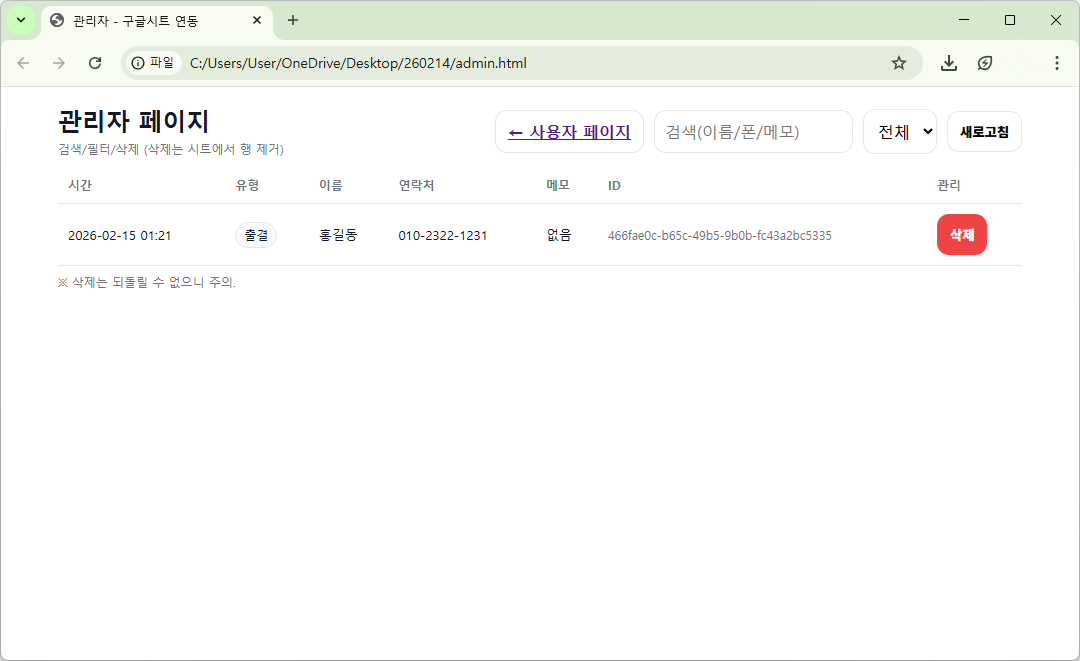Click the 출결 type badge in the row
Viewport: 1080px width, 661px height.
[256, 235]
